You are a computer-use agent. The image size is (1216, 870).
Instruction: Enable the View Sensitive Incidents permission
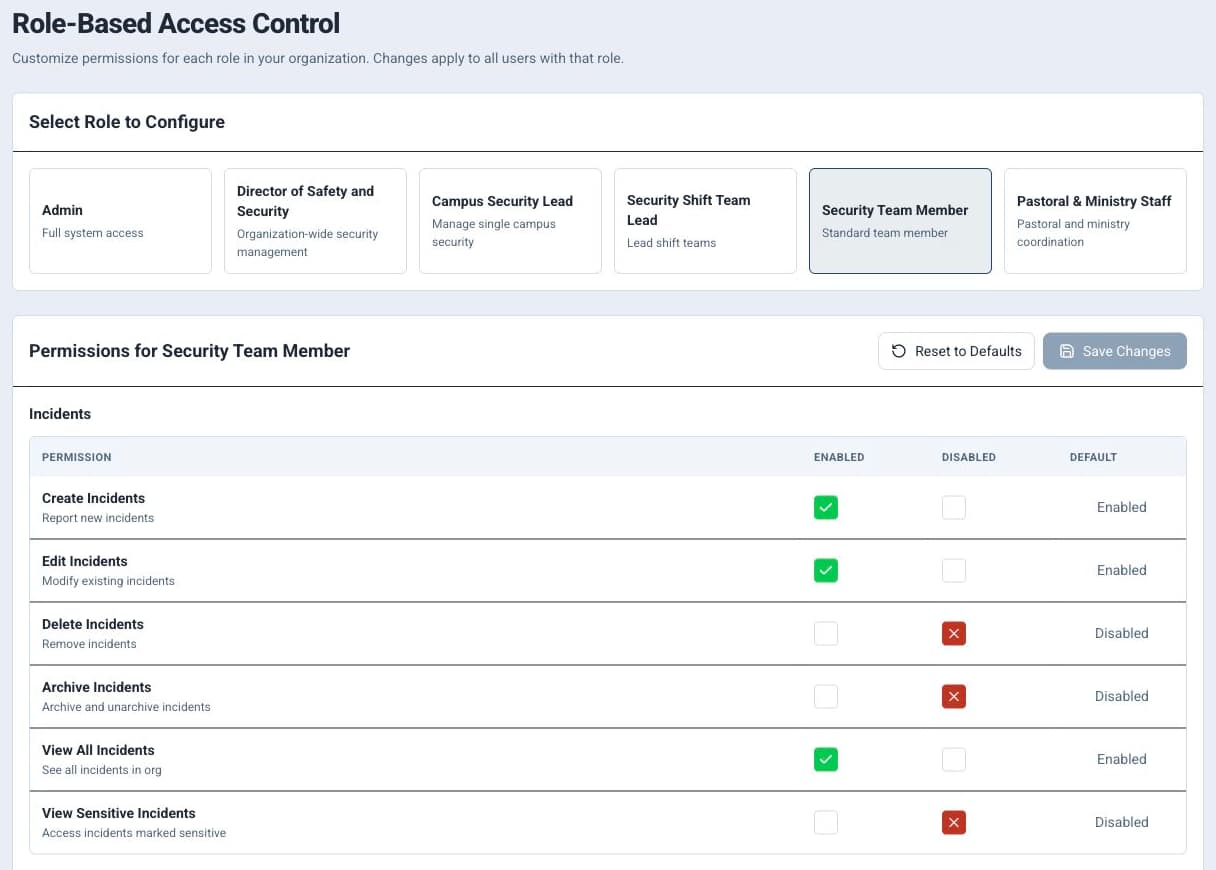[826, 823]
